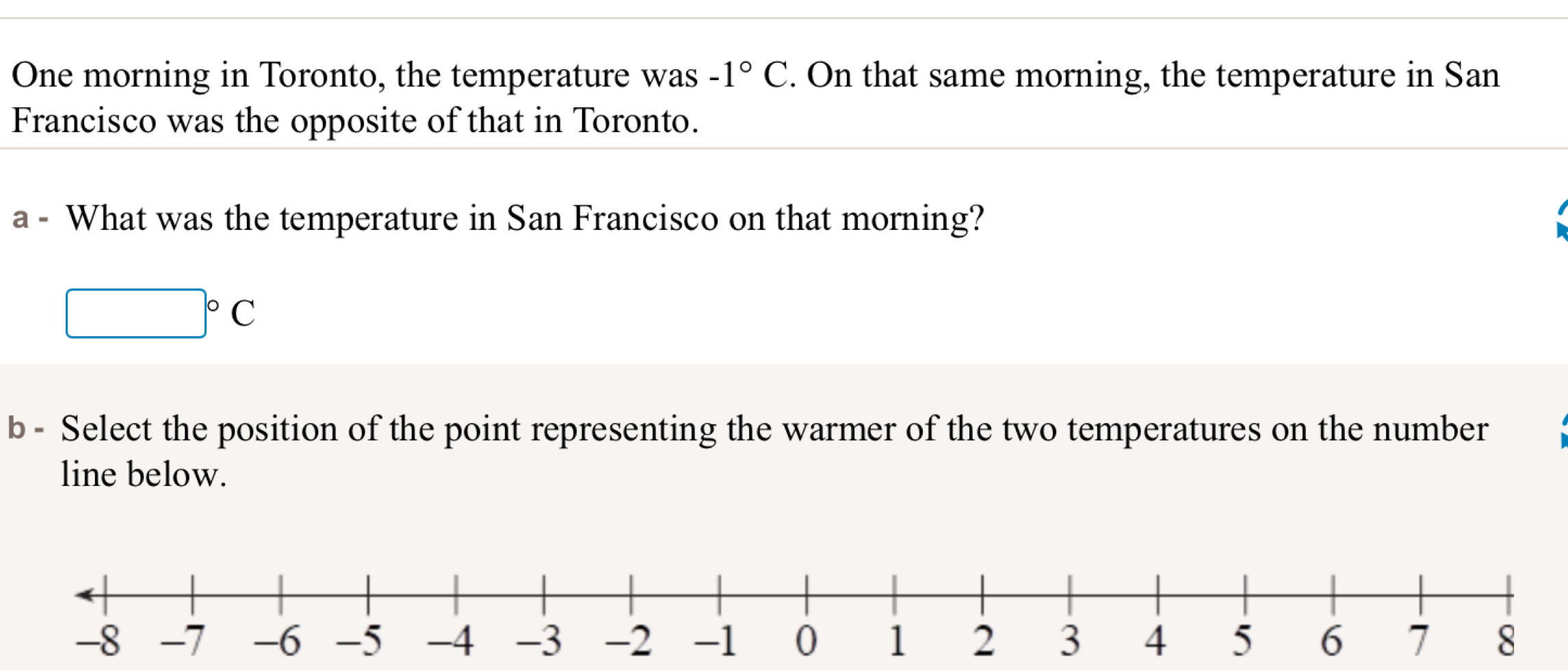Select the tick at -7 on the number line

[193, 595]
